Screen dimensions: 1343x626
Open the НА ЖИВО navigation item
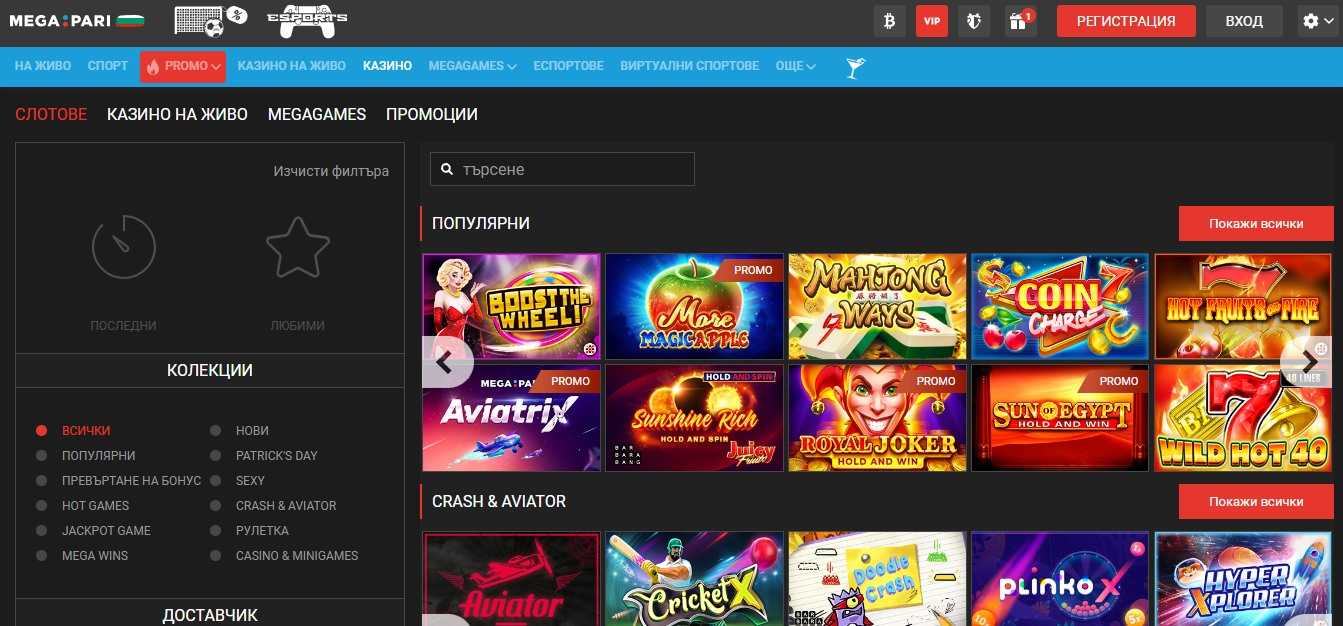click(43, 66)
